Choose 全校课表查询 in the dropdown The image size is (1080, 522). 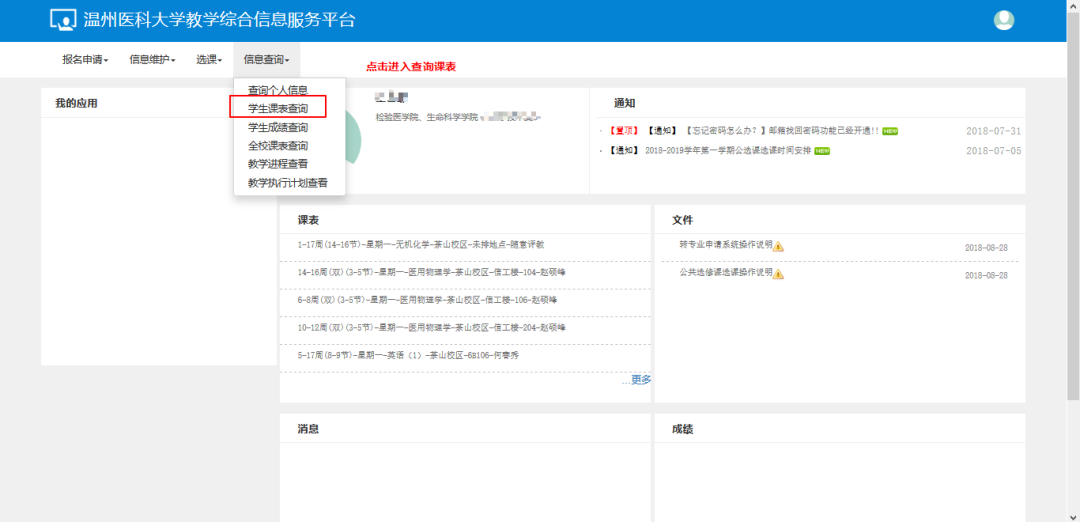pos(278,146)
